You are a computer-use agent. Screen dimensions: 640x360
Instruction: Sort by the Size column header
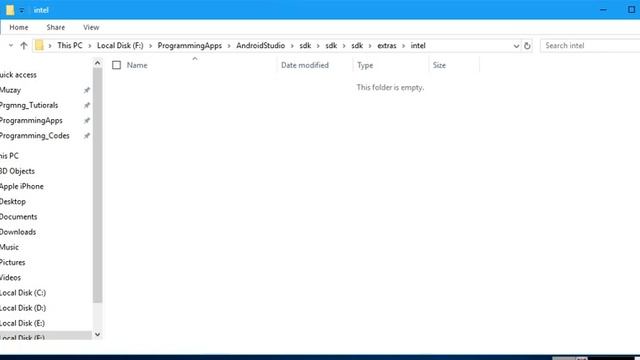439,65
